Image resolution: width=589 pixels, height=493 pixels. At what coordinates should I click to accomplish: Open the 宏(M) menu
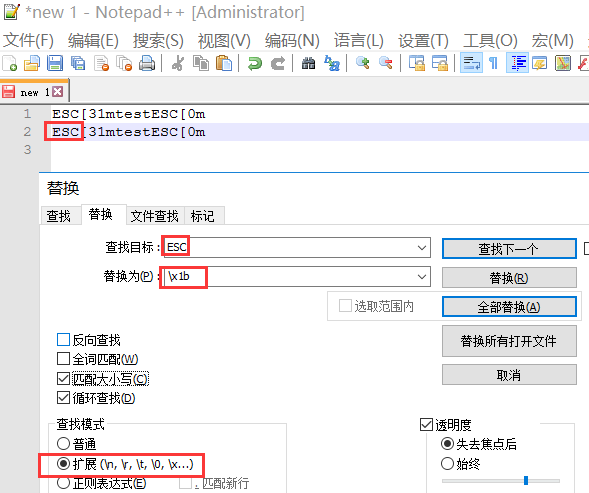coord(552,41)
